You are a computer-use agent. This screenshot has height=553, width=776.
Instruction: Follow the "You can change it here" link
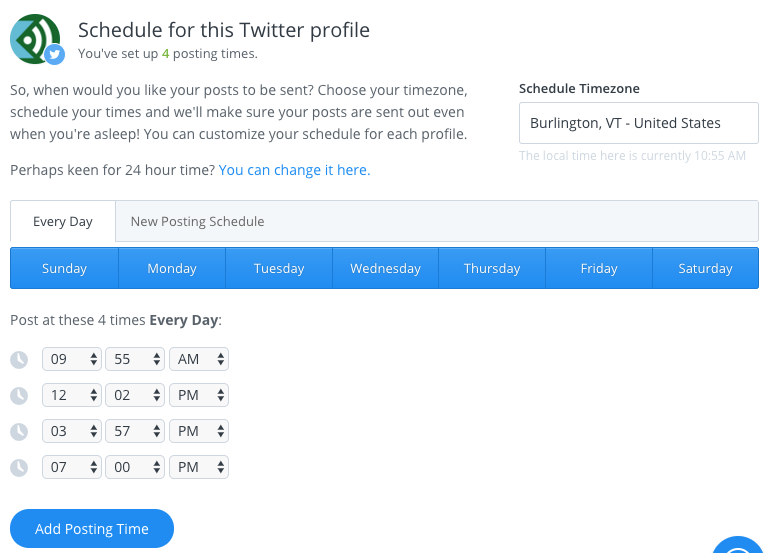click(x=294, y=170)
